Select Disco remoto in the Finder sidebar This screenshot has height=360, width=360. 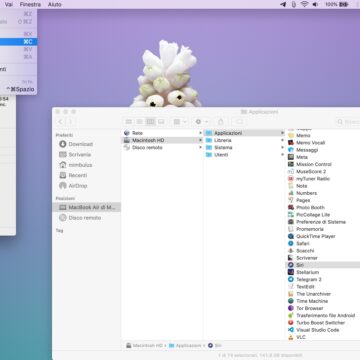[85, 217]
